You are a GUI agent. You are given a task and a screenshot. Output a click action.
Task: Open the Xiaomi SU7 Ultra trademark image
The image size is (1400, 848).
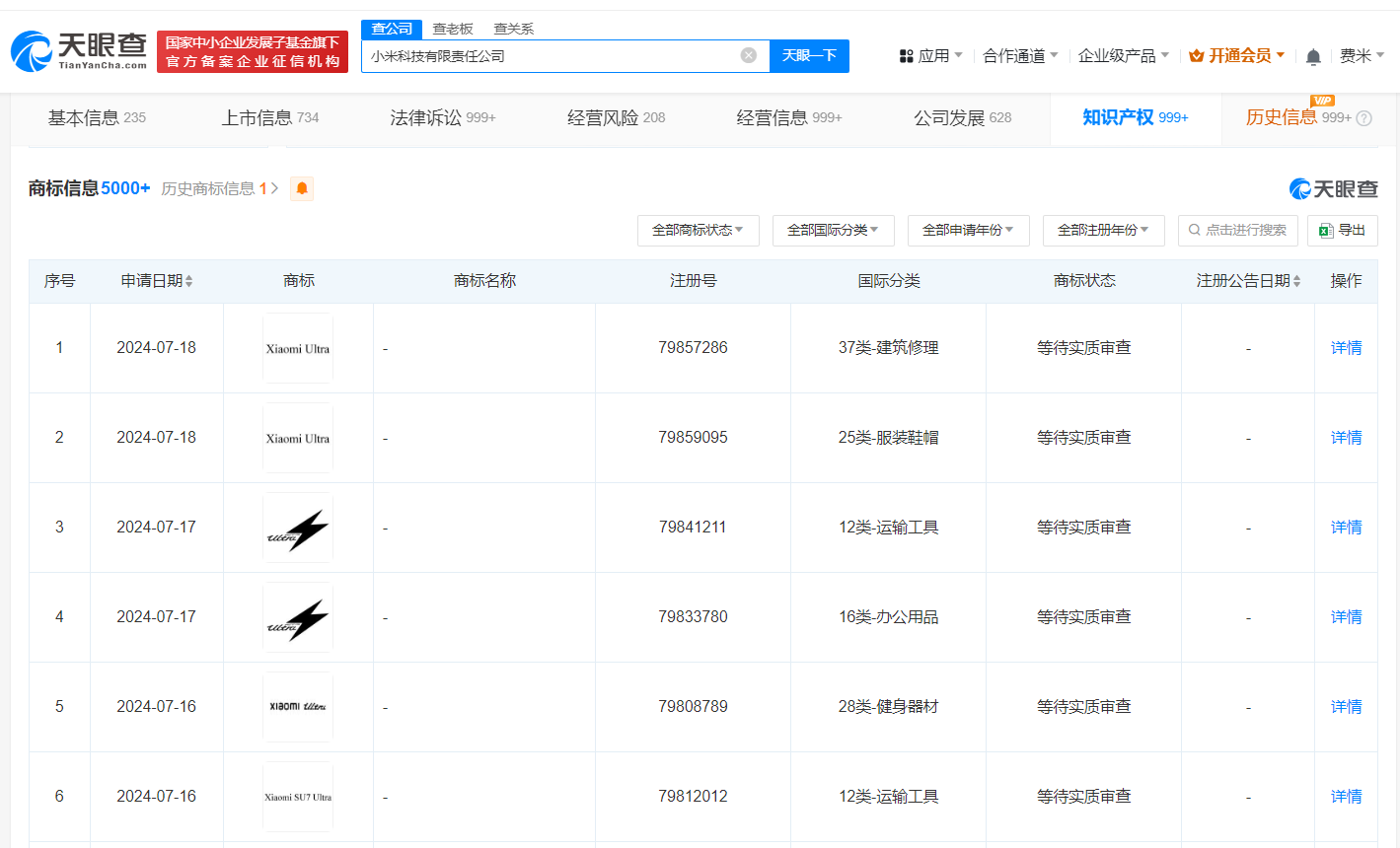298,796
